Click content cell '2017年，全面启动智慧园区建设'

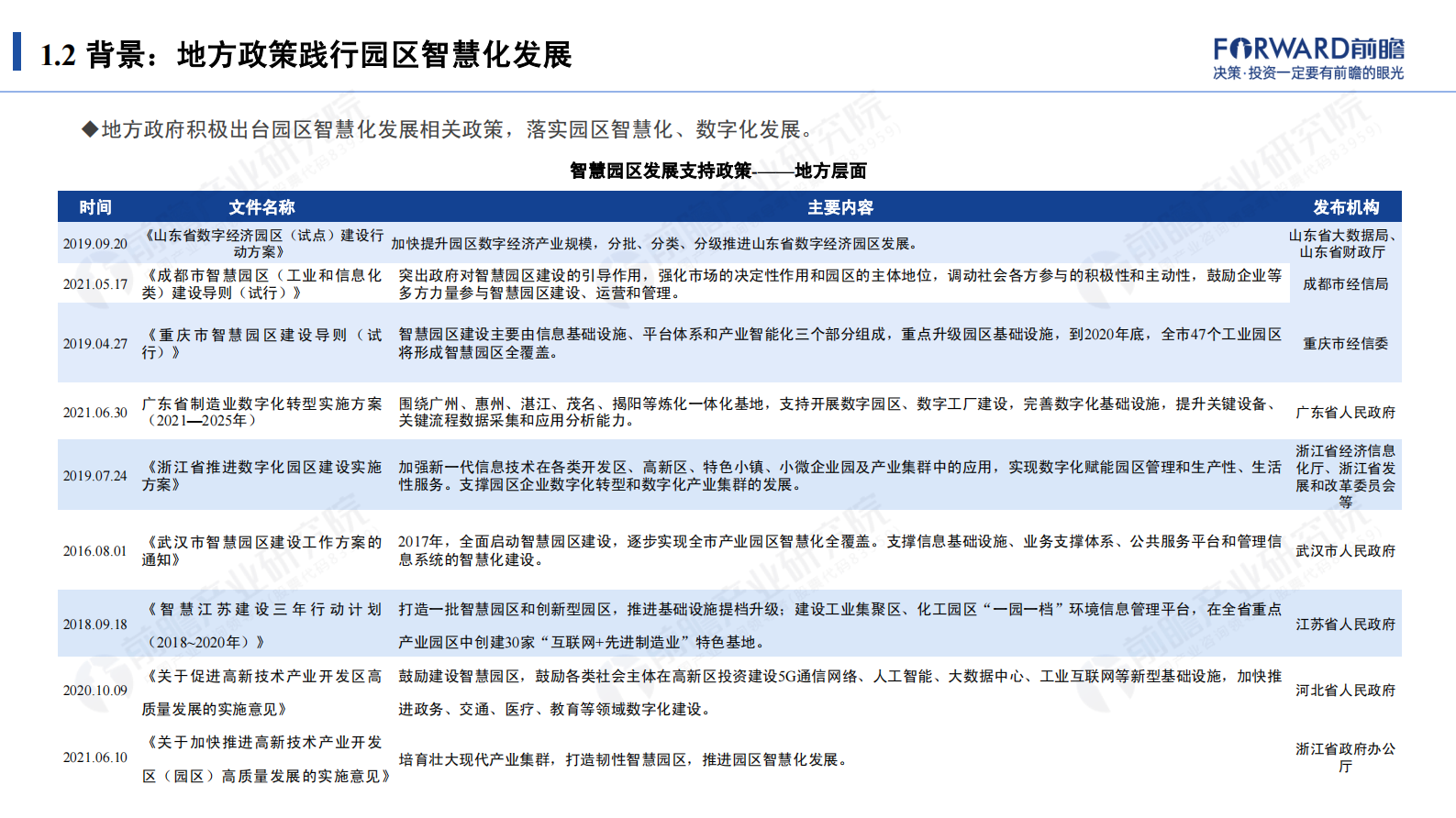[x=840, y=551]
